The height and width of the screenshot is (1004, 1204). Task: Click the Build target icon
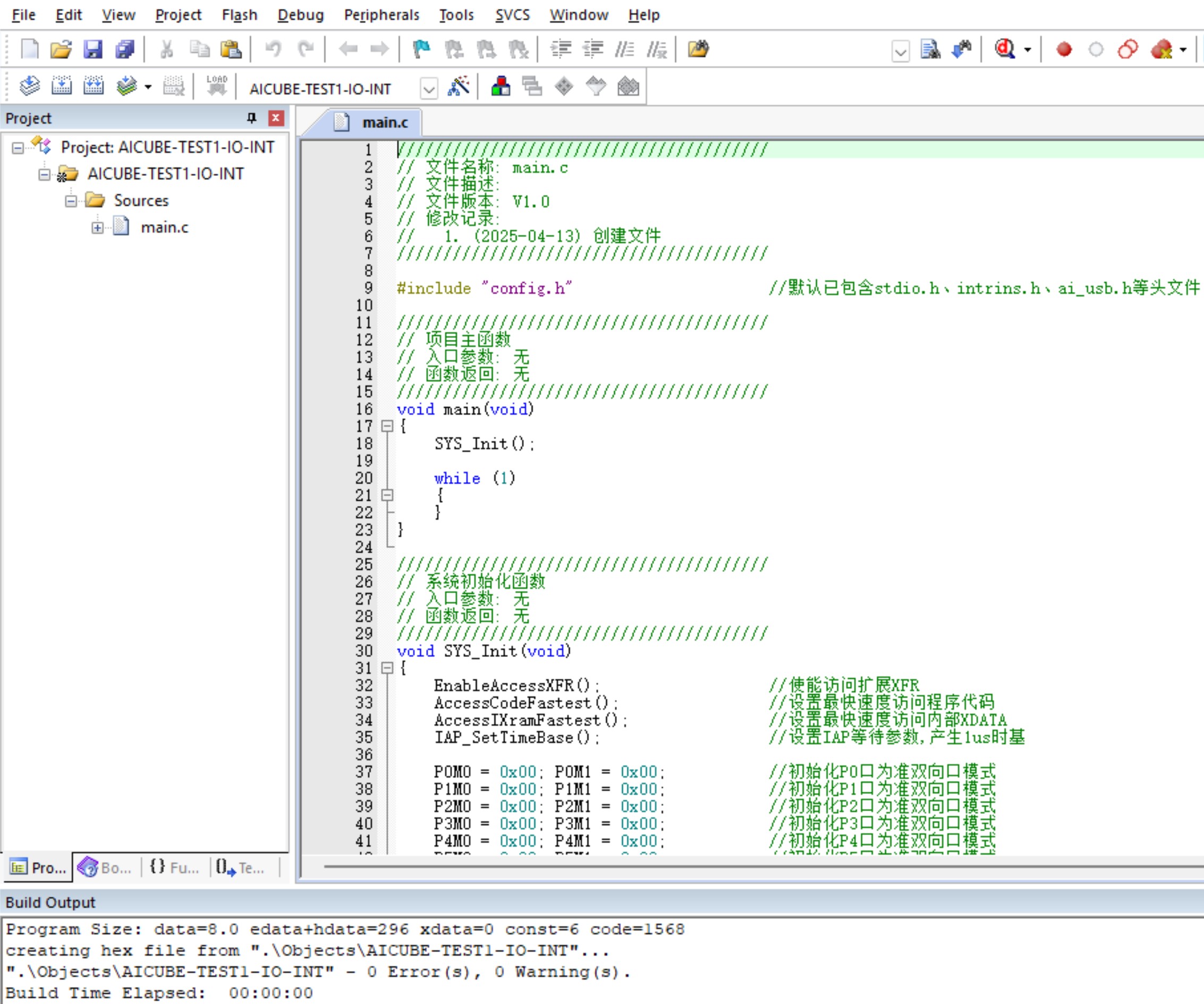61,87
